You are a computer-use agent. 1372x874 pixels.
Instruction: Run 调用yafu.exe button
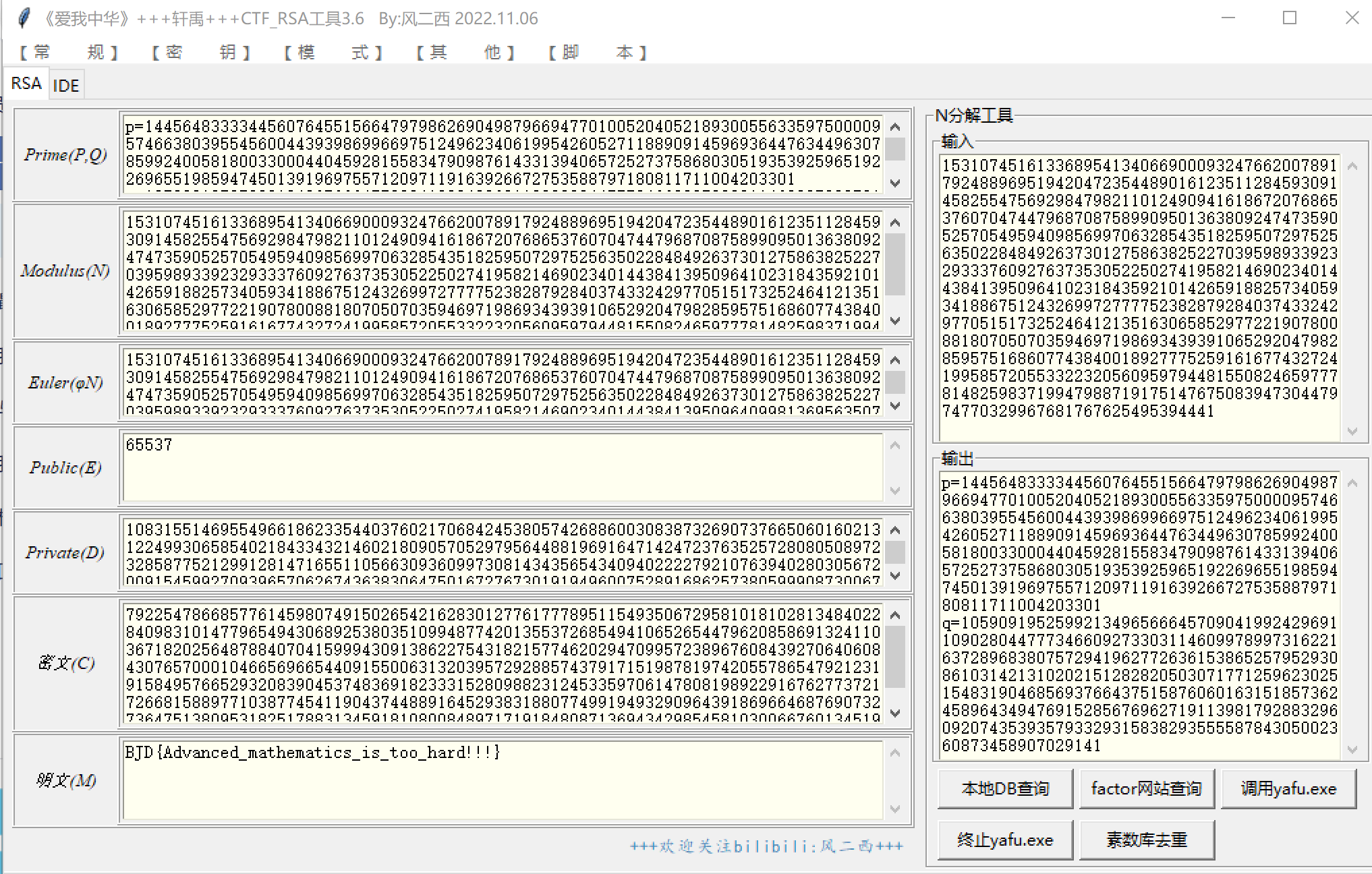coord(1288,788)
